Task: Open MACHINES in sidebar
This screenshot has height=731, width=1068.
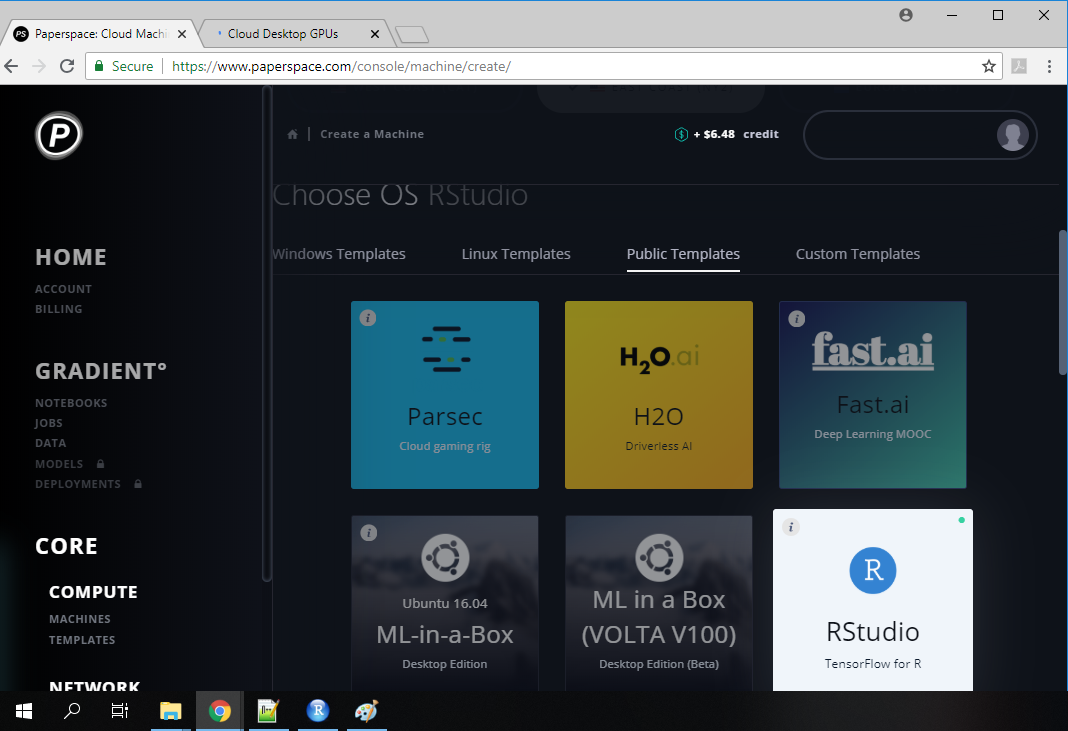Action: 80,619
